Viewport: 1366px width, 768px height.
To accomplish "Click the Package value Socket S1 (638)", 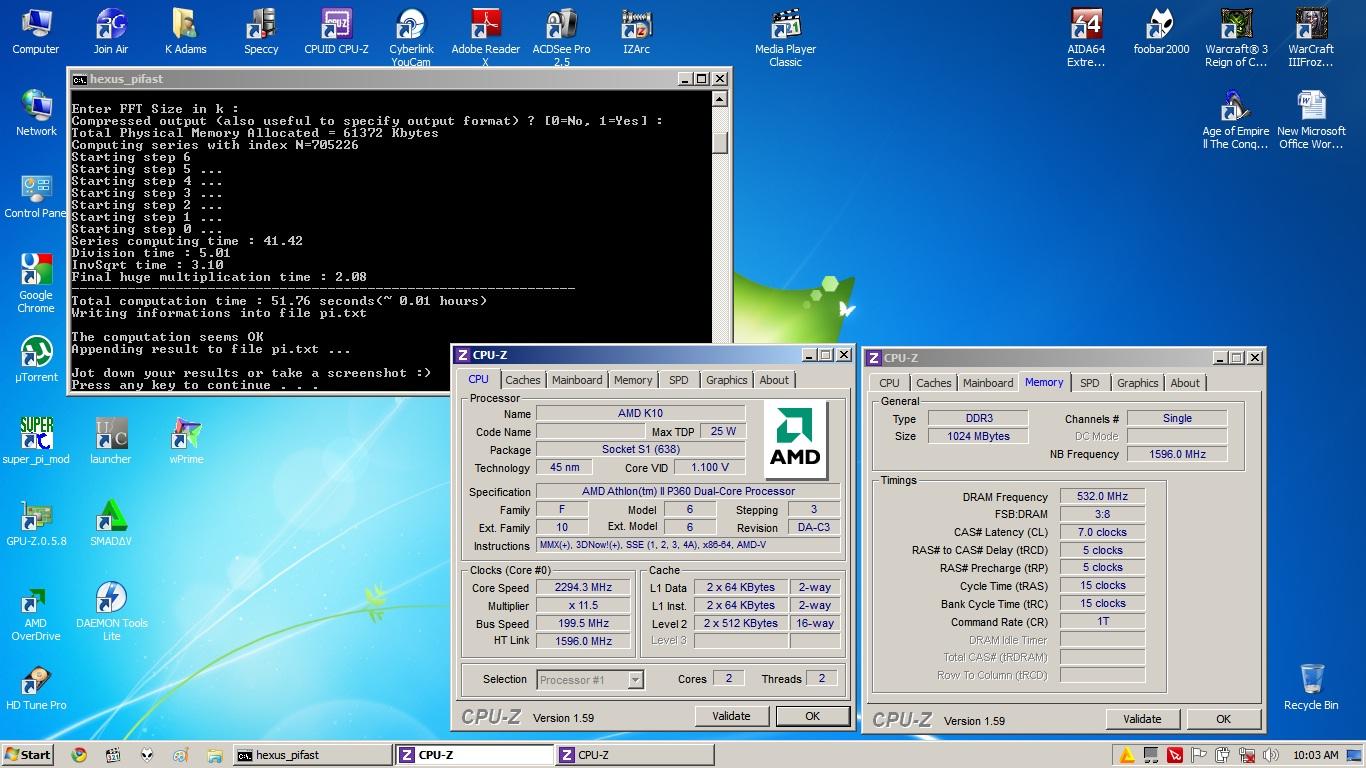I will [x=640, y=449].
